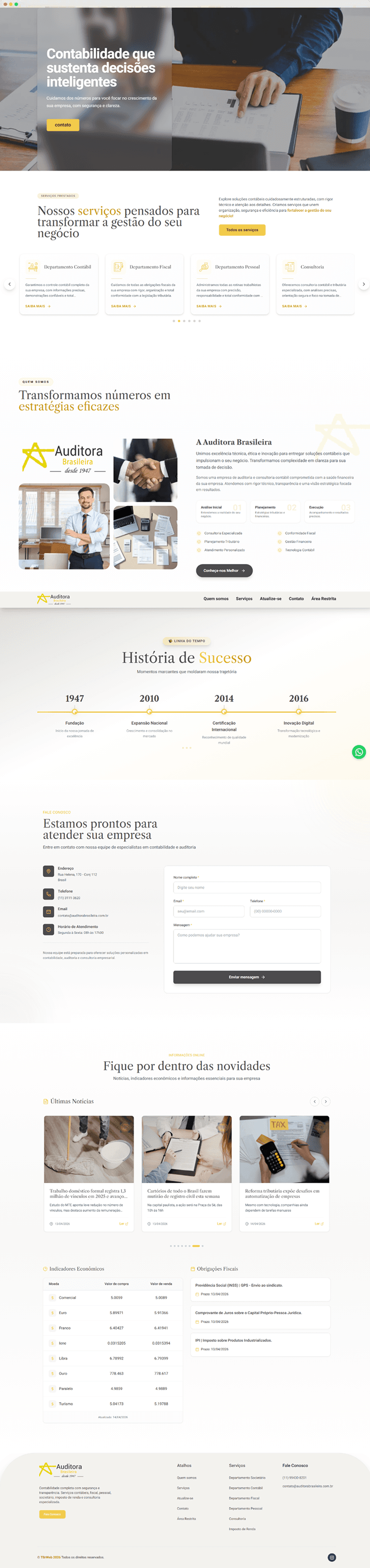Viewport: 370px width, 1568px height.
Task: Click the Nome completo input field
Action: point(247,887)
